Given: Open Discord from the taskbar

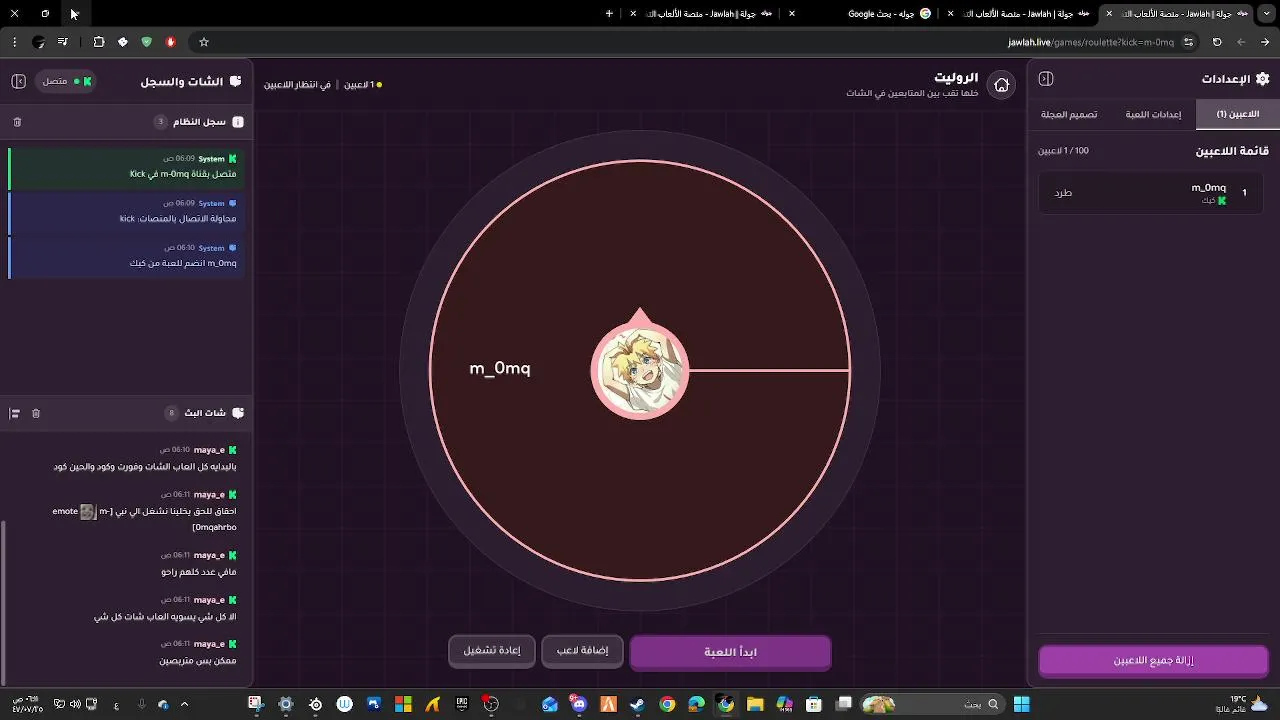Looking at the screenshot, I should tap(579, 704).
